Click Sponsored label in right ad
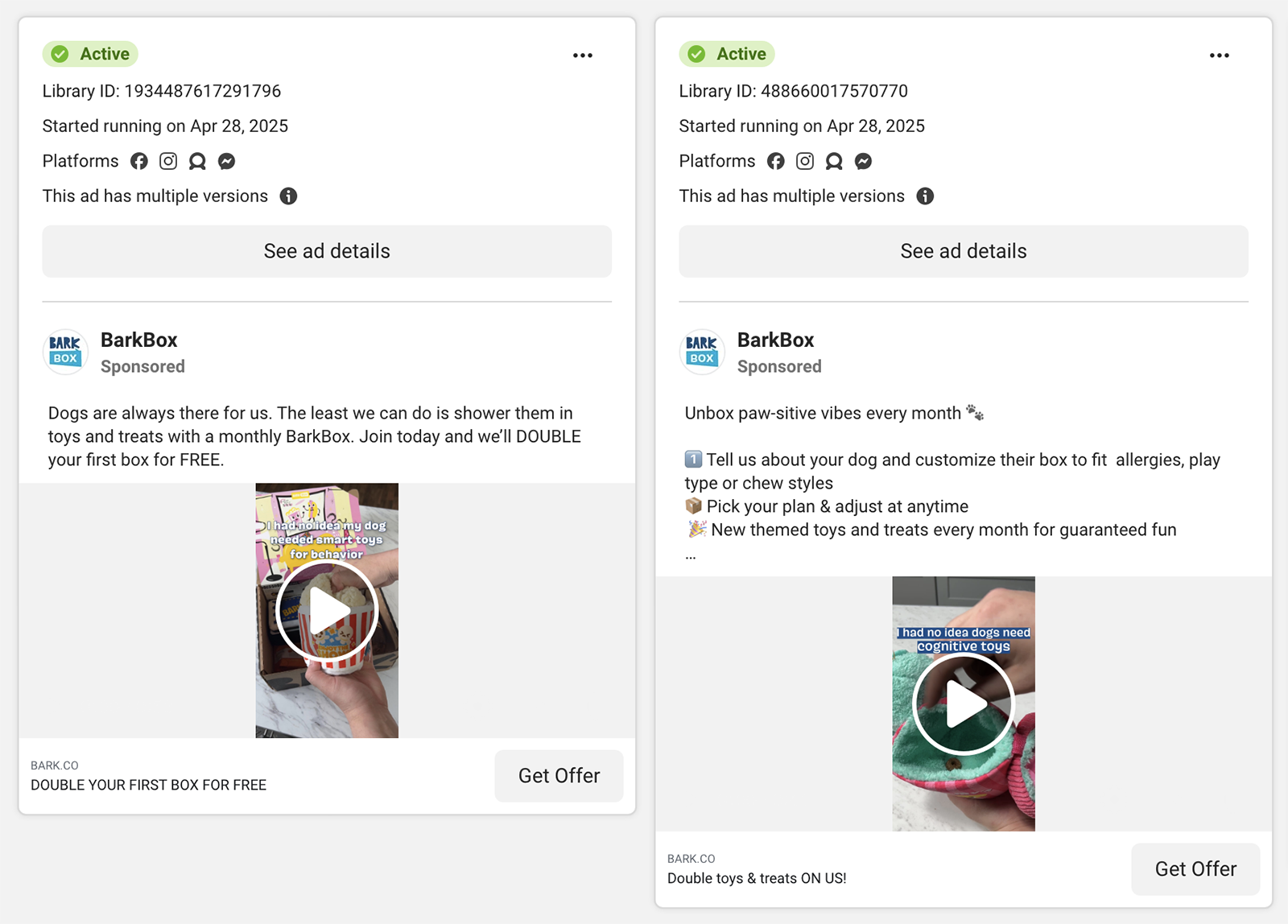The width and height of the screenshot is (1288, 924). click(x=779, y=366)
